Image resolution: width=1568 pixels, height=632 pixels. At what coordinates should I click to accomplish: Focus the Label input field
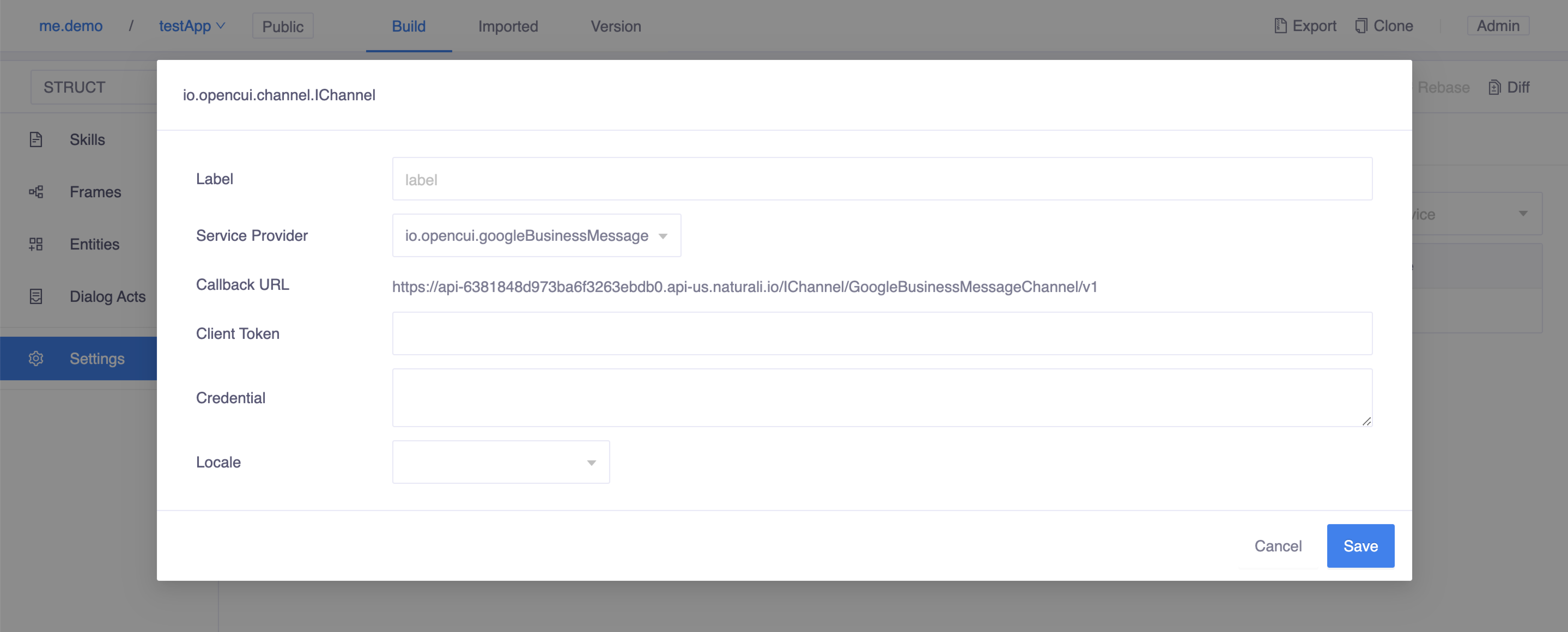(882, 179)
